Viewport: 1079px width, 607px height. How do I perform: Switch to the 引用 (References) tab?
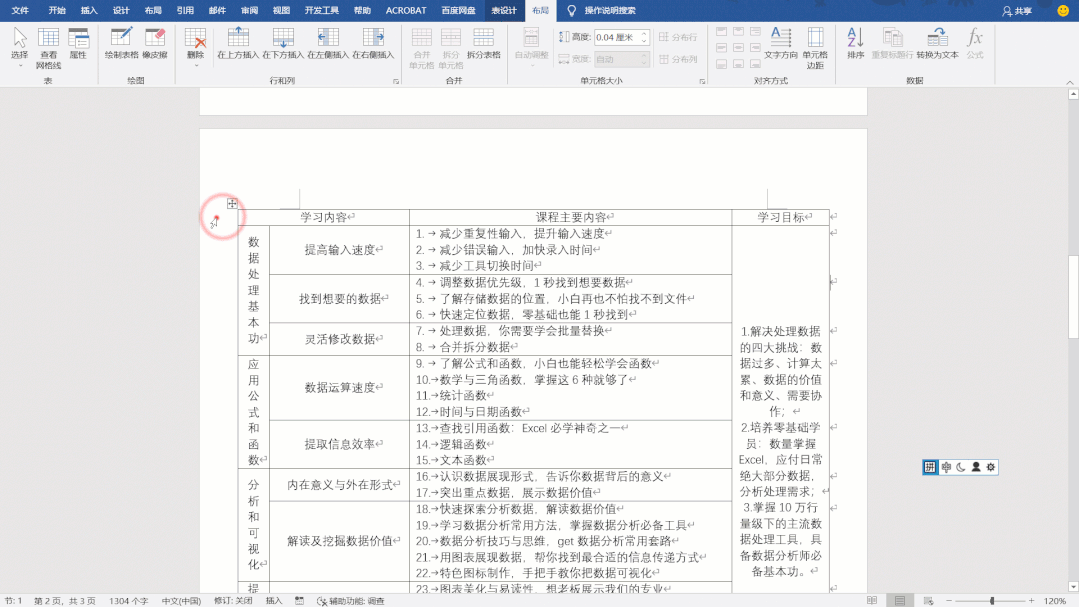(x=185, y=10)
